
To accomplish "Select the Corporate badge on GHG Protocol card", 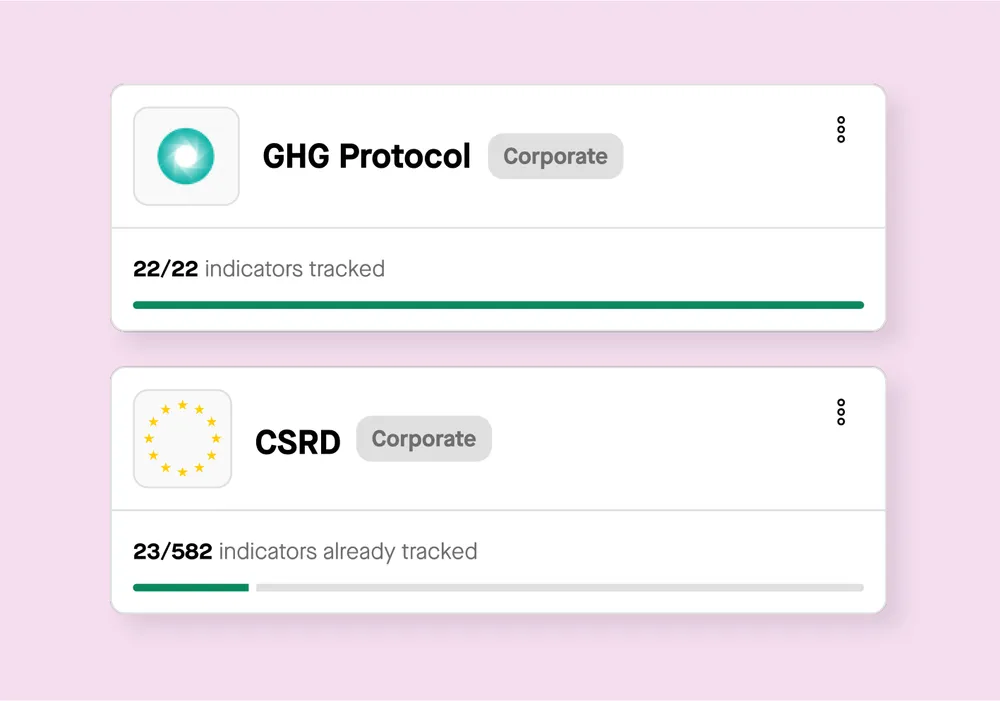I will [555, 156].
